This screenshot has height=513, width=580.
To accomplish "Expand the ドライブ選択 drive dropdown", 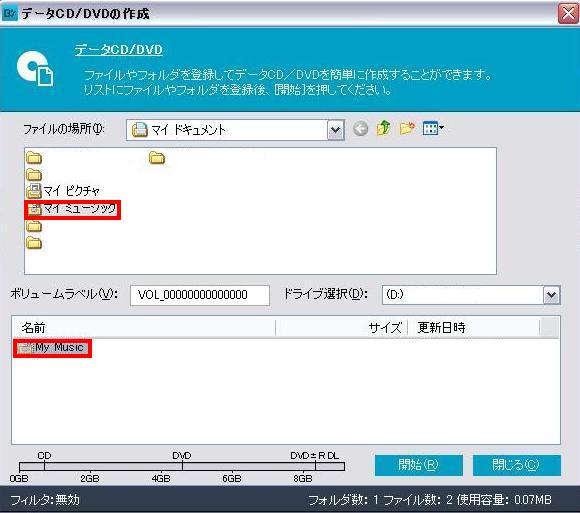I will tap(552, 295).
